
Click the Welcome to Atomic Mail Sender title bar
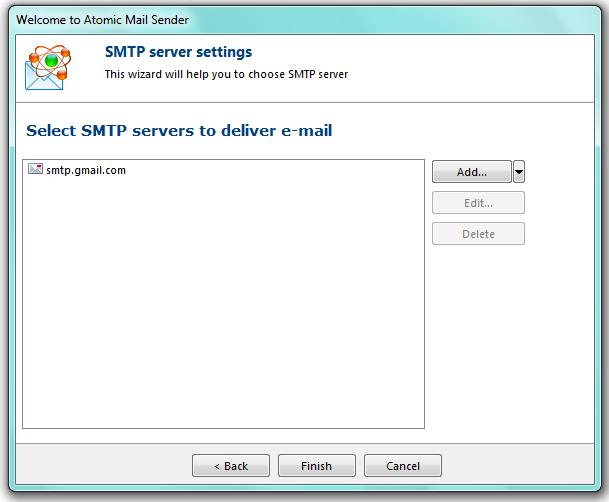pyautogui.click(x=102, y=20)
